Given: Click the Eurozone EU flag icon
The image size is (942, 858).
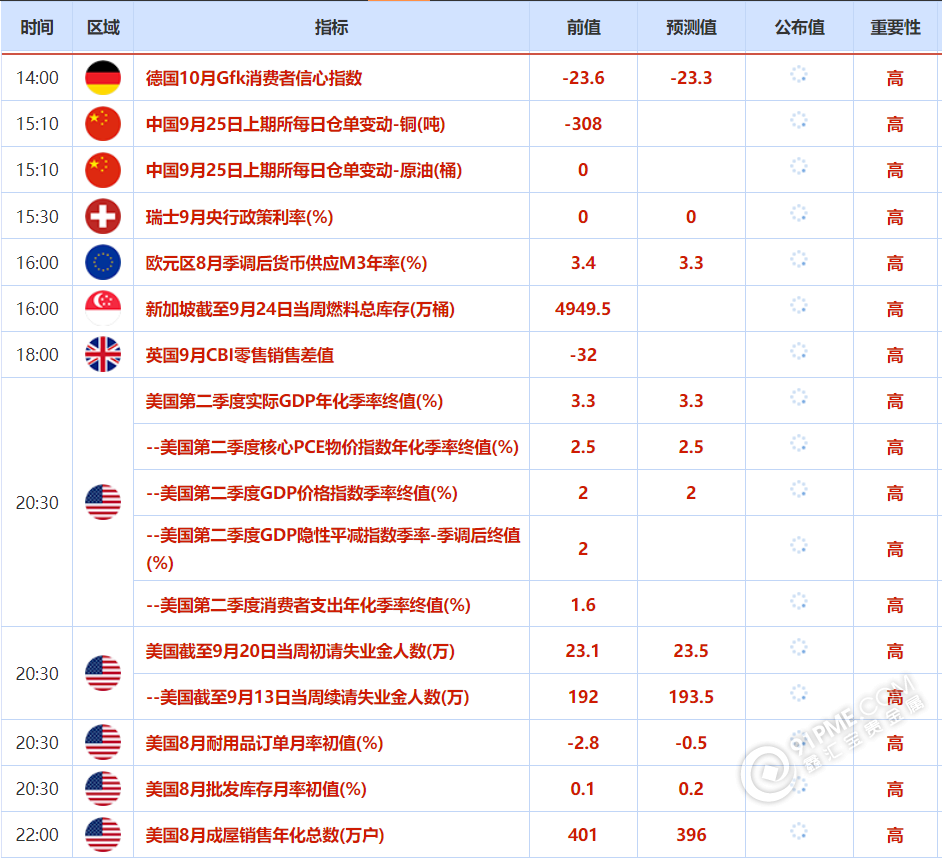Looking at the screenshot, I should pyautogui.click(x=102, y=262).
